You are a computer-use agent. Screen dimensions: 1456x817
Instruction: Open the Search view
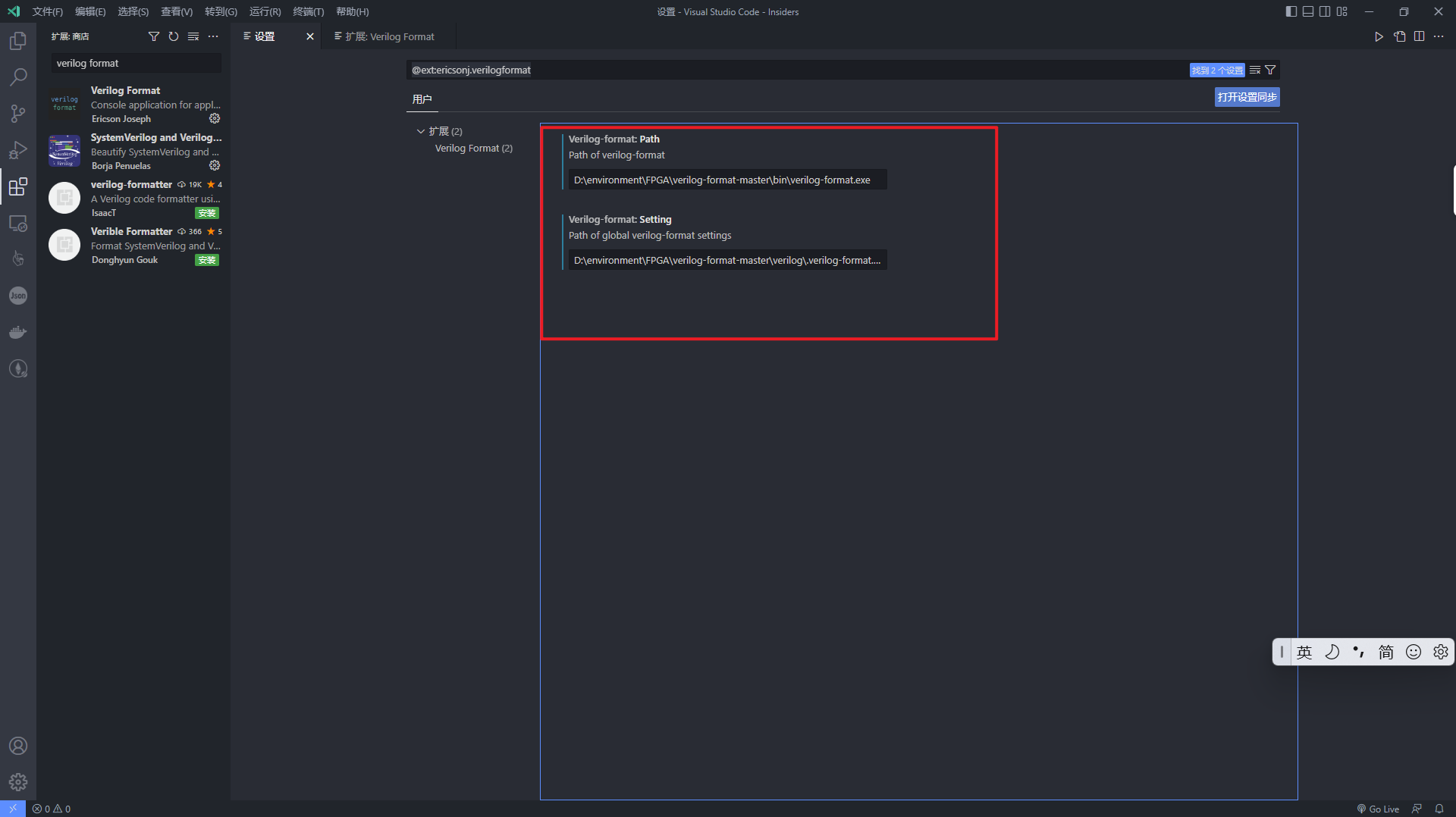(x=18, y=77)
